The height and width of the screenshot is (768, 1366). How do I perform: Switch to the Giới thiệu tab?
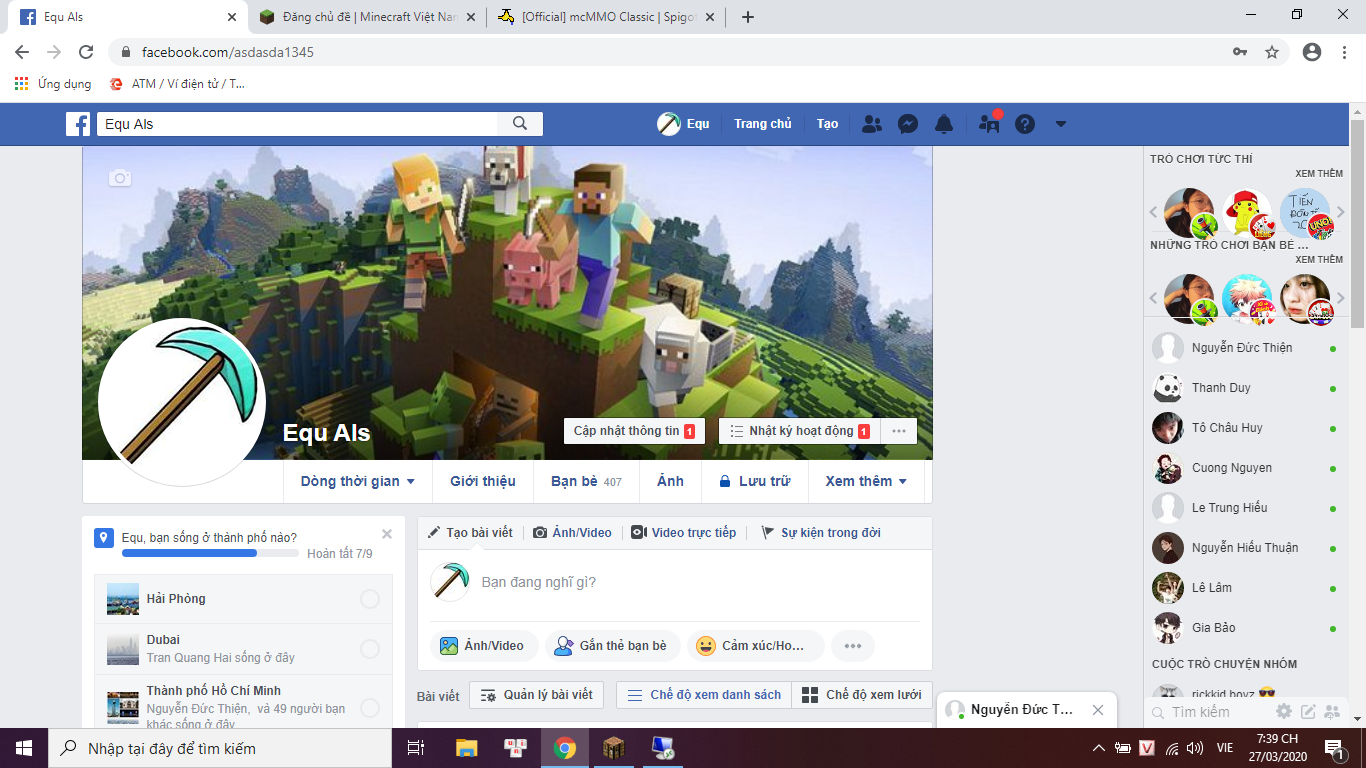pos(483,481)
